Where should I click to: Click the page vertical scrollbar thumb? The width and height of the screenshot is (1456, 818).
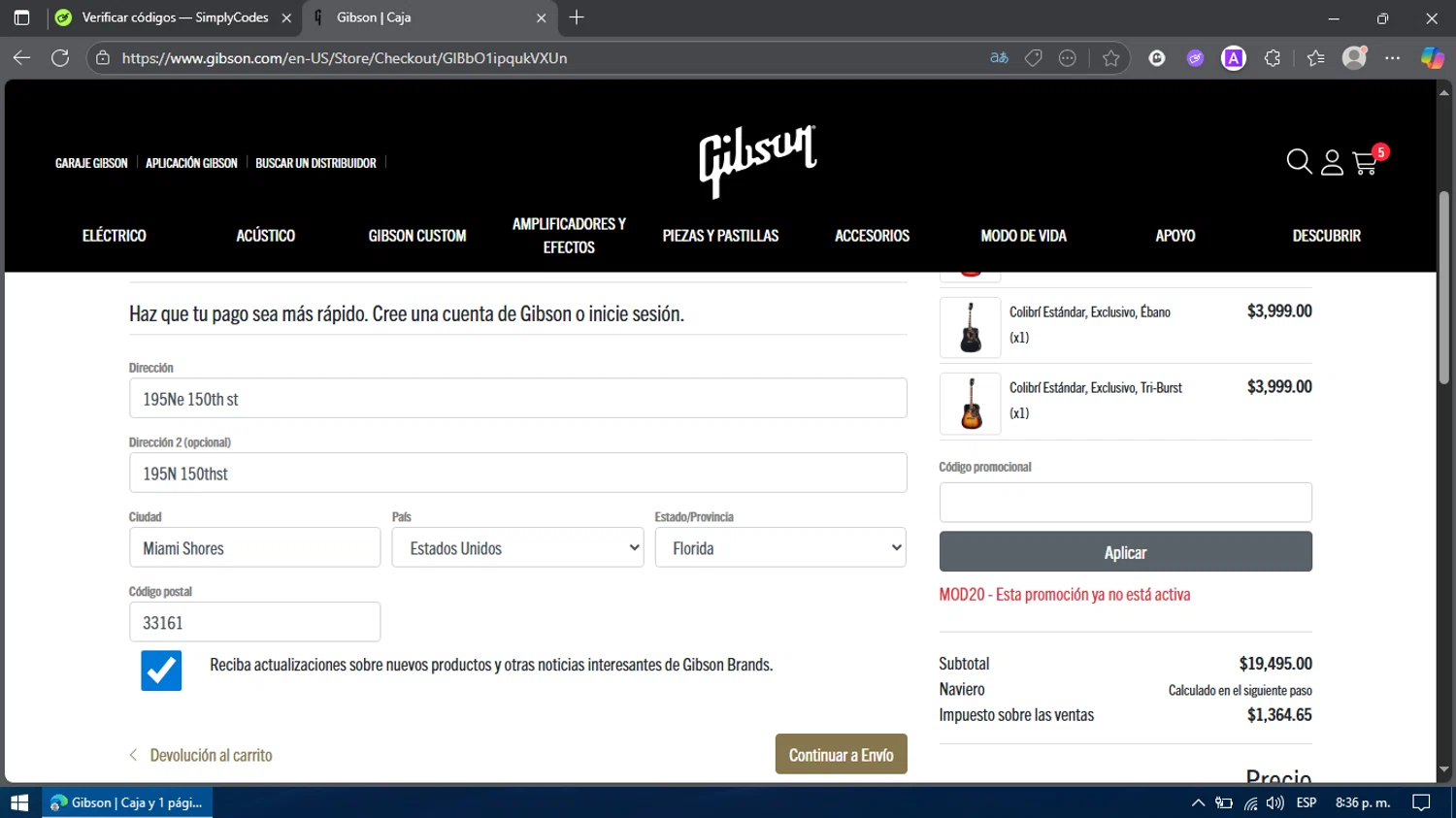tap(1444, 287)
